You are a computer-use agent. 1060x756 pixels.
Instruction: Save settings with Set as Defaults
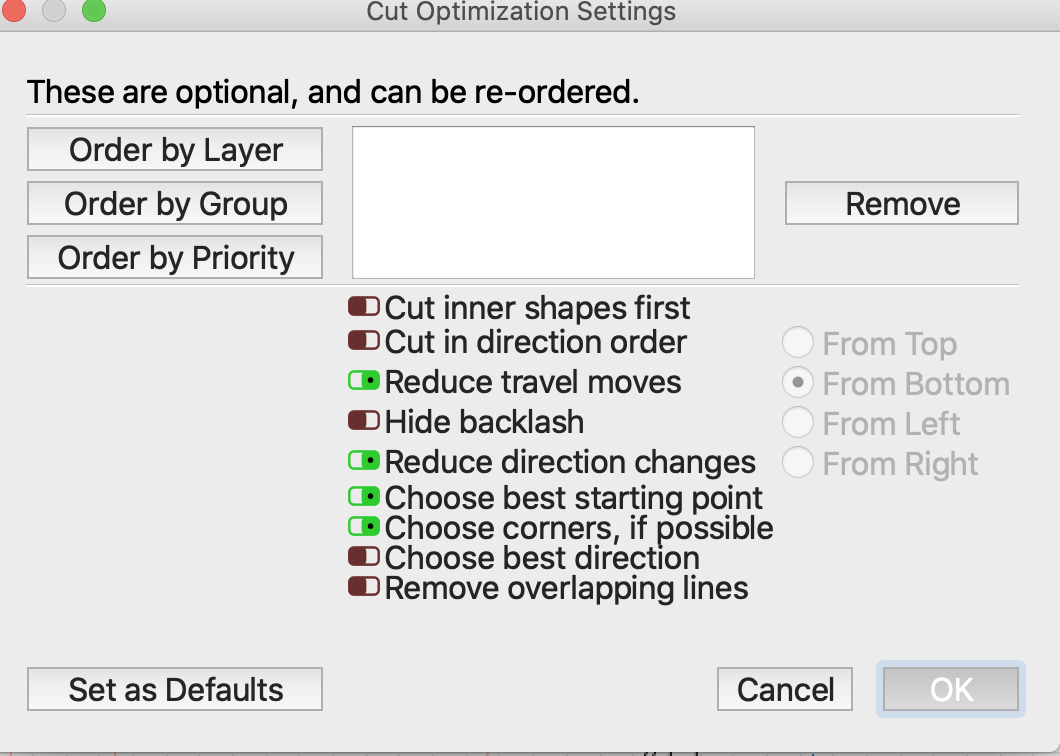[x=175, y=690]
